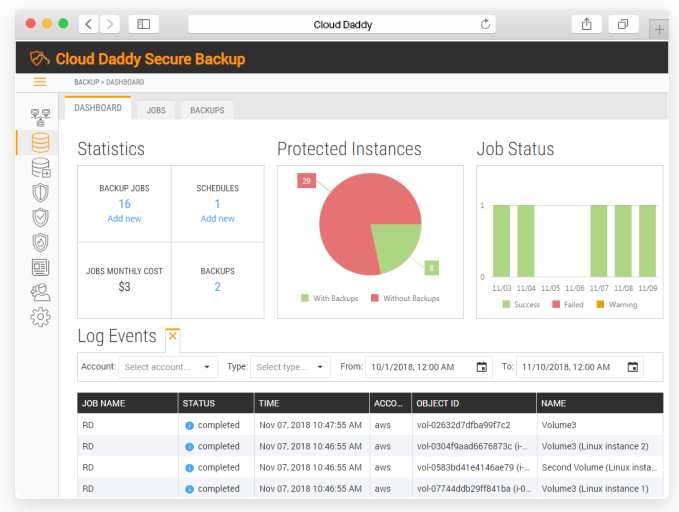Image resolution: width=679 pixels, height=512 pixels.
Task: Click the browser share icon
Action: tap(586, 24)
